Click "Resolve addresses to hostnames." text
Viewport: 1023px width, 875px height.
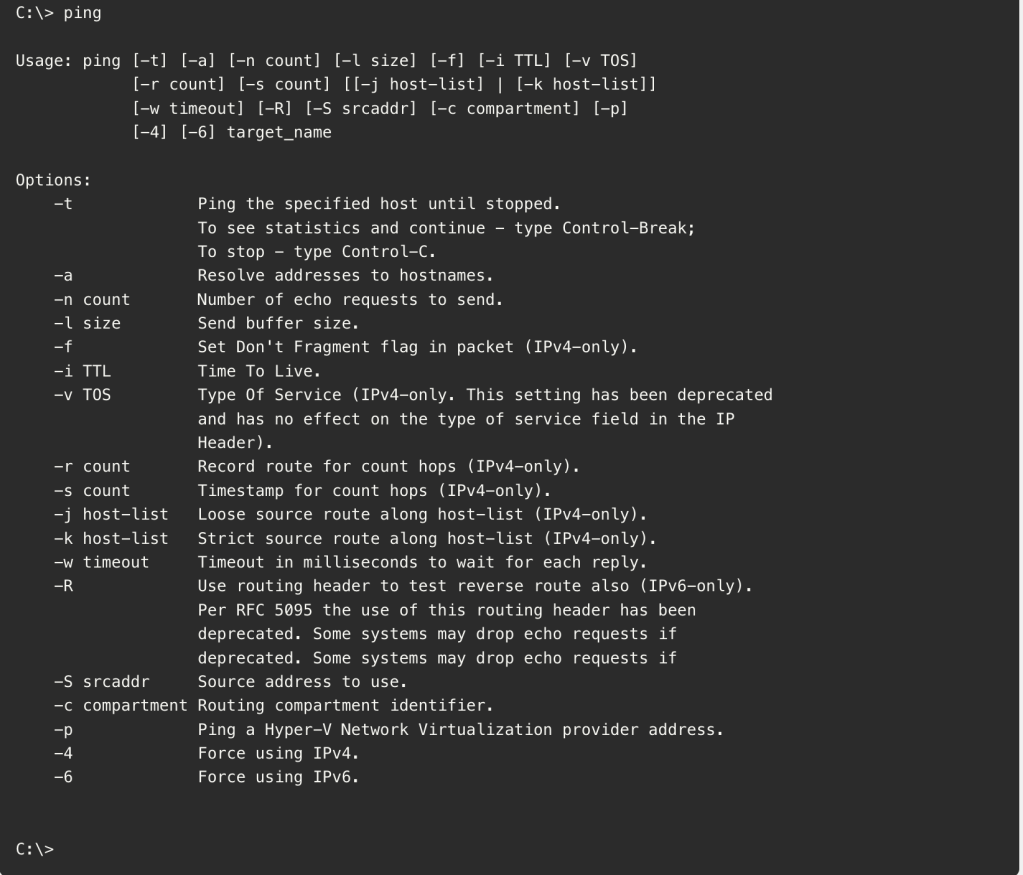pyautogui.click(x=345, y=275)
